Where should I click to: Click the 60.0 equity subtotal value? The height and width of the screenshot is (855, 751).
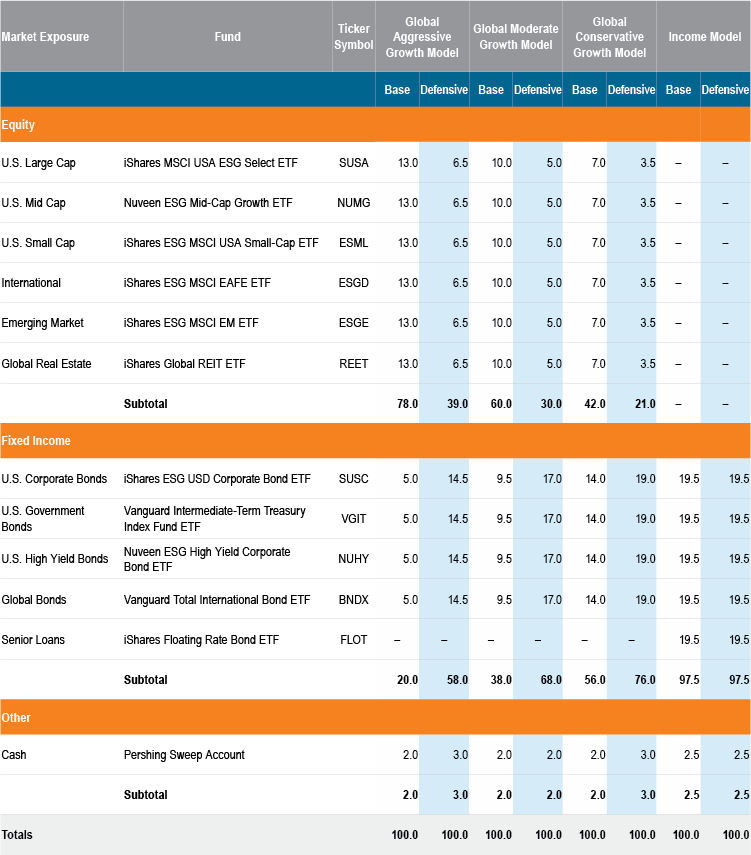(x=501, y=404)
